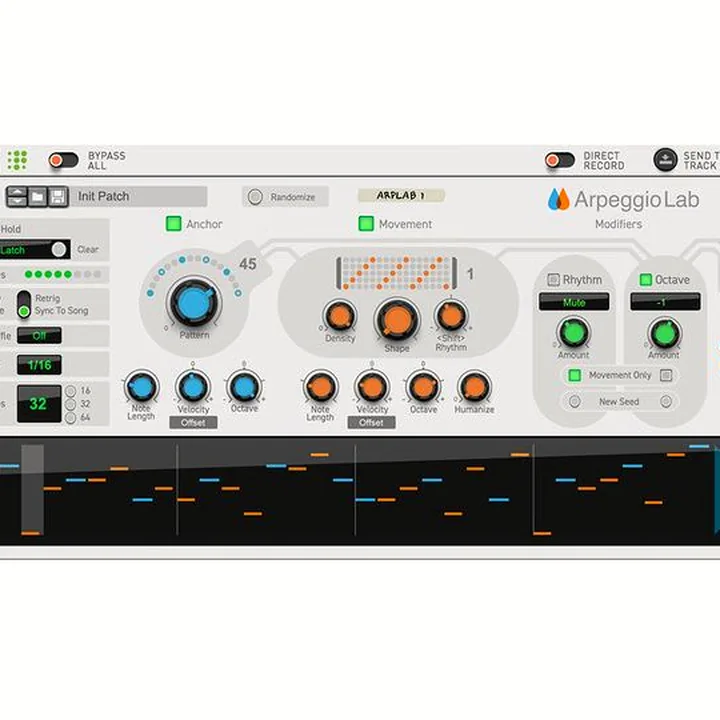Click the steps display showing 32
The image size is (720, 720).
click(39, 404)
